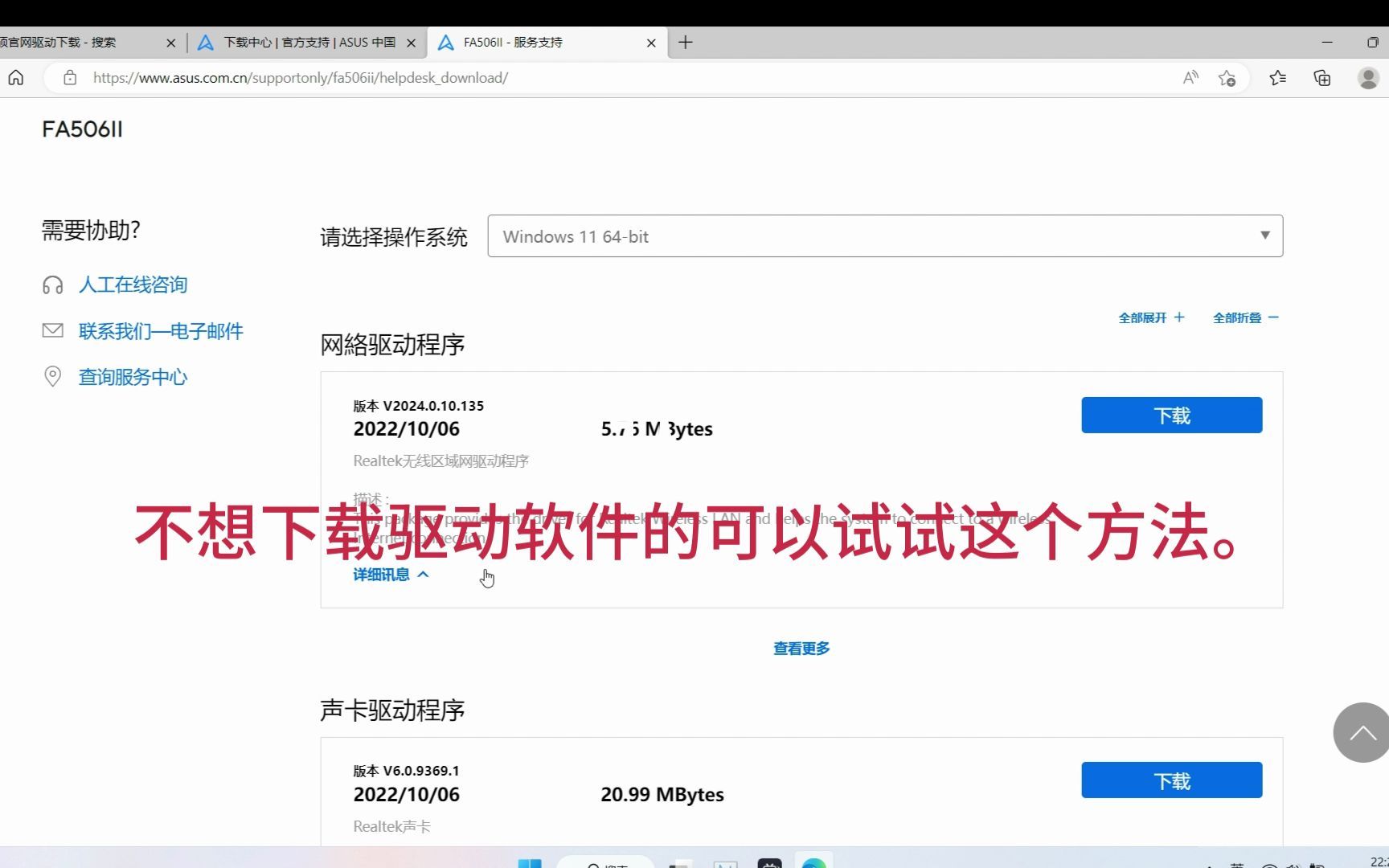Click the FA506II model title

pos(82,129)
